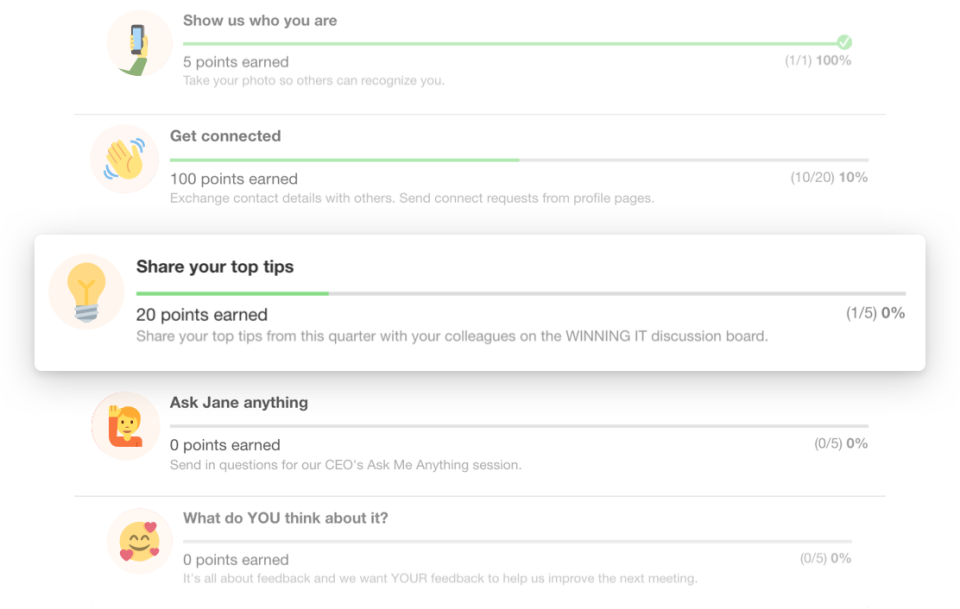Click the '20 points earned' label
The image size is (960, 609).
coord(202,315)
